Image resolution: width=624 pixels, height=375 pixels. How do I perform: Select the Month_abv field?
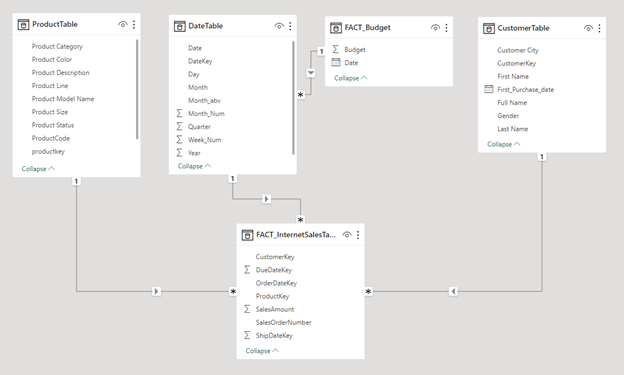(x=204, y=100)
